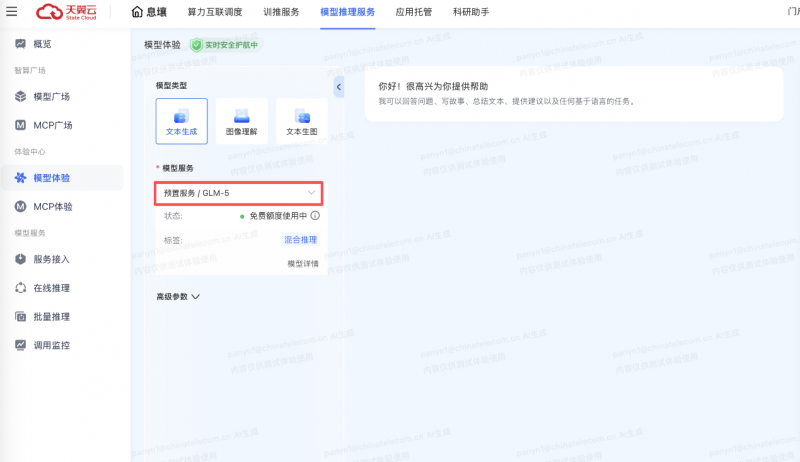Open 训推服务 tab
Image resolution: width=800 pixels, height=462 pixels.
coord(281,12)
